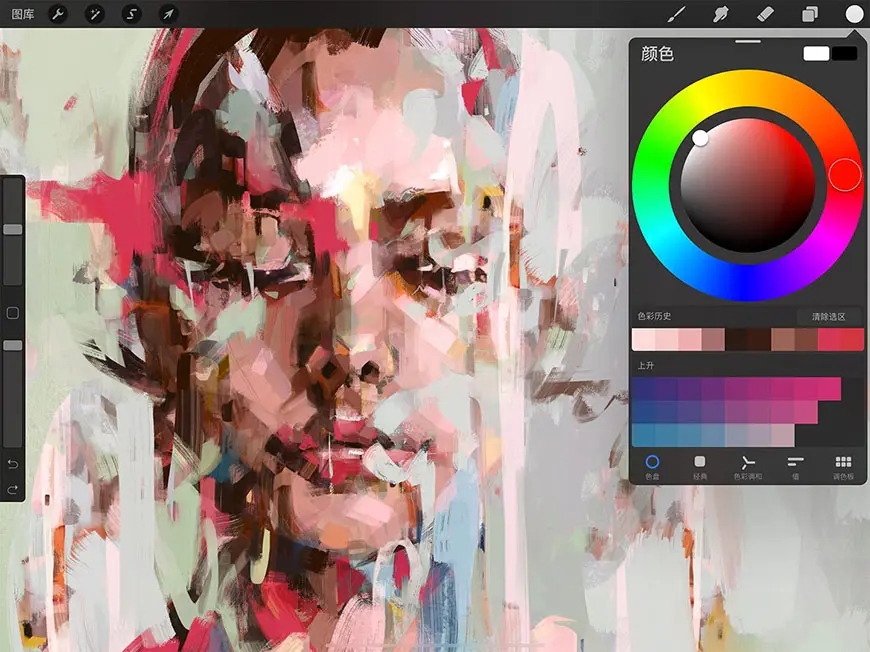Screen dimensions: 870x652
Task: Click the black secondary color chip
Action: (845, 53)
